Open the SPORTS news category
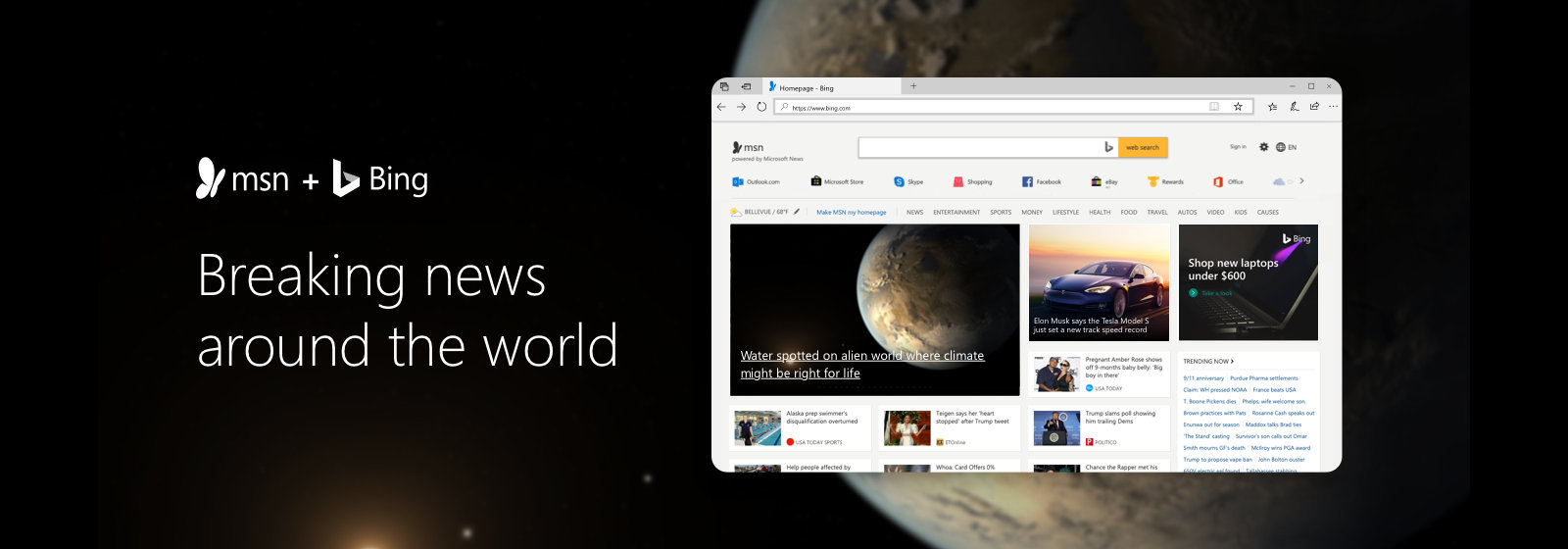This screenshot has height=549, width=1568. pyautogui.click(x=1000, y=212)
